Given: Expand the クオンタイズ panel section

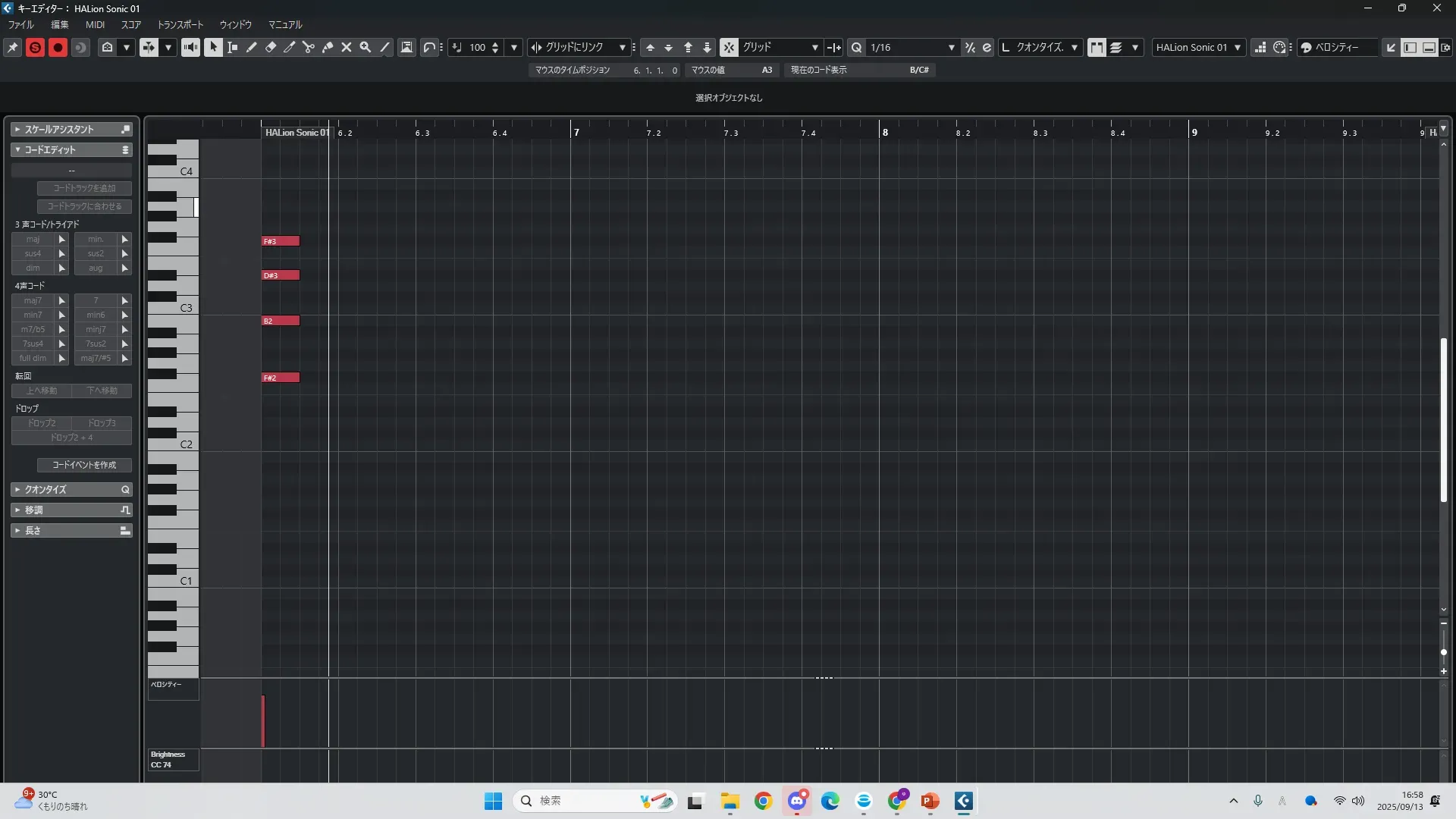Looking at the screenshot, I should (71, 490).
